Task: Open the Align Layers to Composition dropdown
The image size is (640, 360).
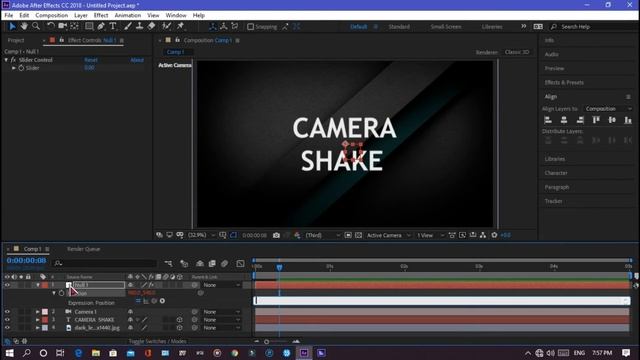Action: coord(608,109)
